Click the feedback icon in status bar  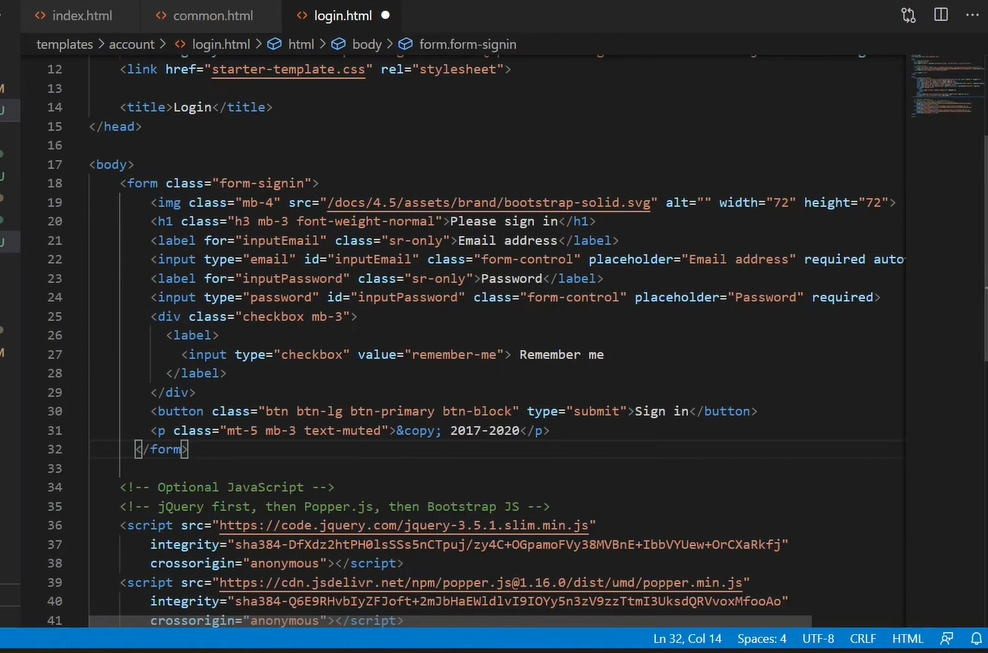point(946,639)
